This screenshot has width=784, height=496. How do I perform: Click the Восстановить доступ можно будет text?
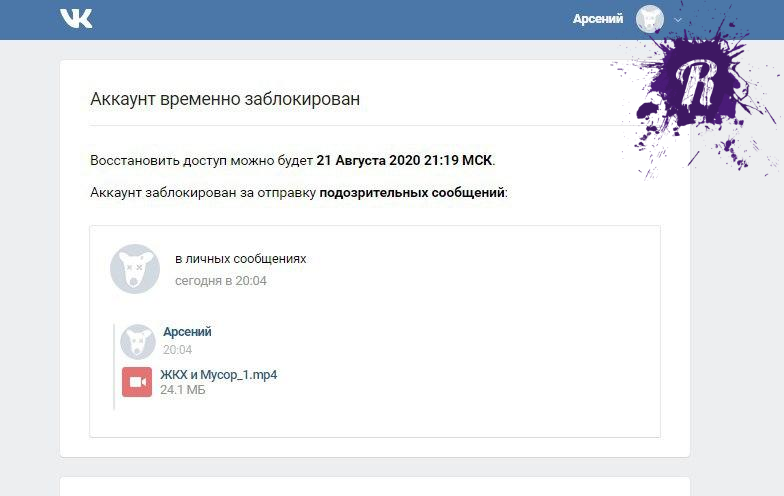[x=202, y=160]
